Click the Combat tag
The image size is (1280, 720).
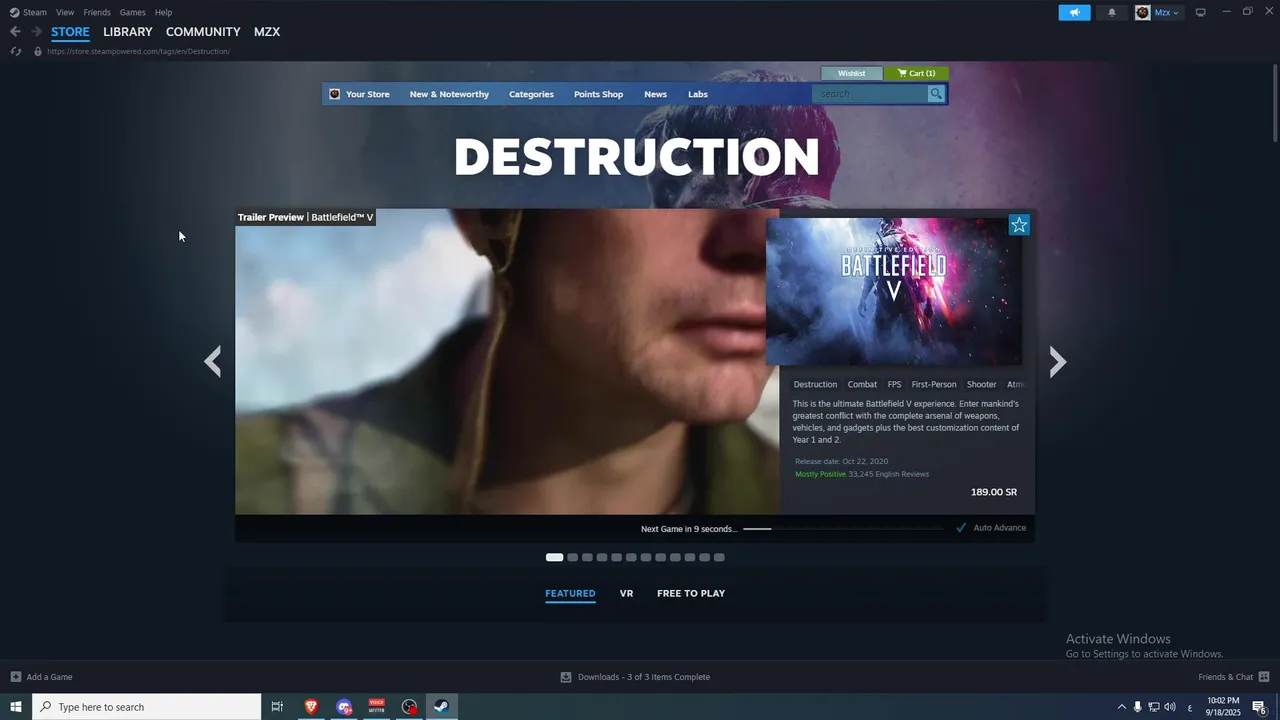862,384
